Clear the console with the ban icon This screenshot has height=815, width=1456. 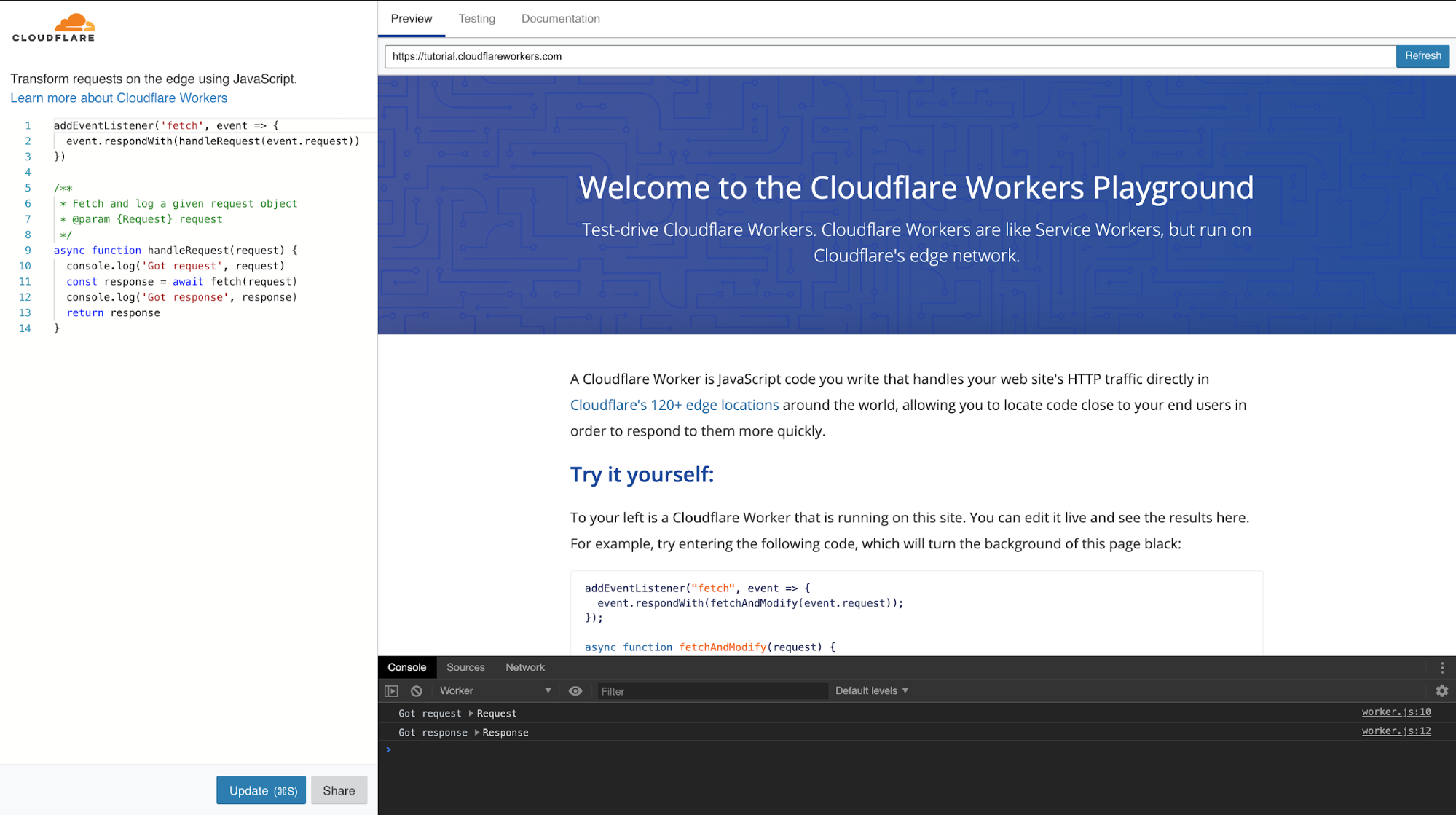[416, 691]
